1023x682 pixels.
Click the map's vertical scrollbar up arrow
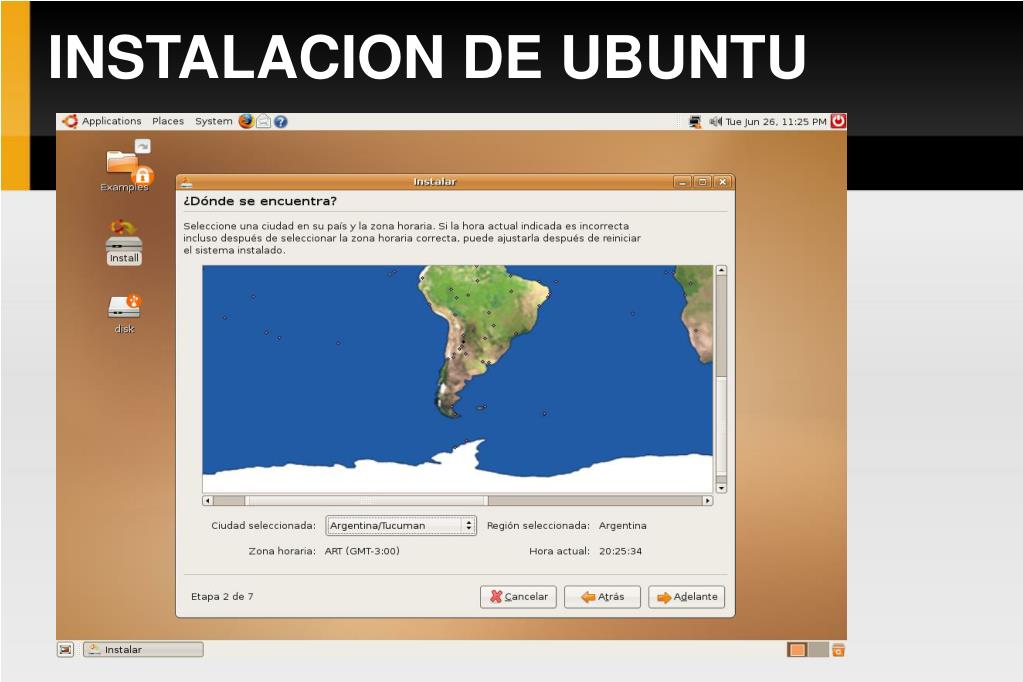pyautogui.click(x=721, y=270)
